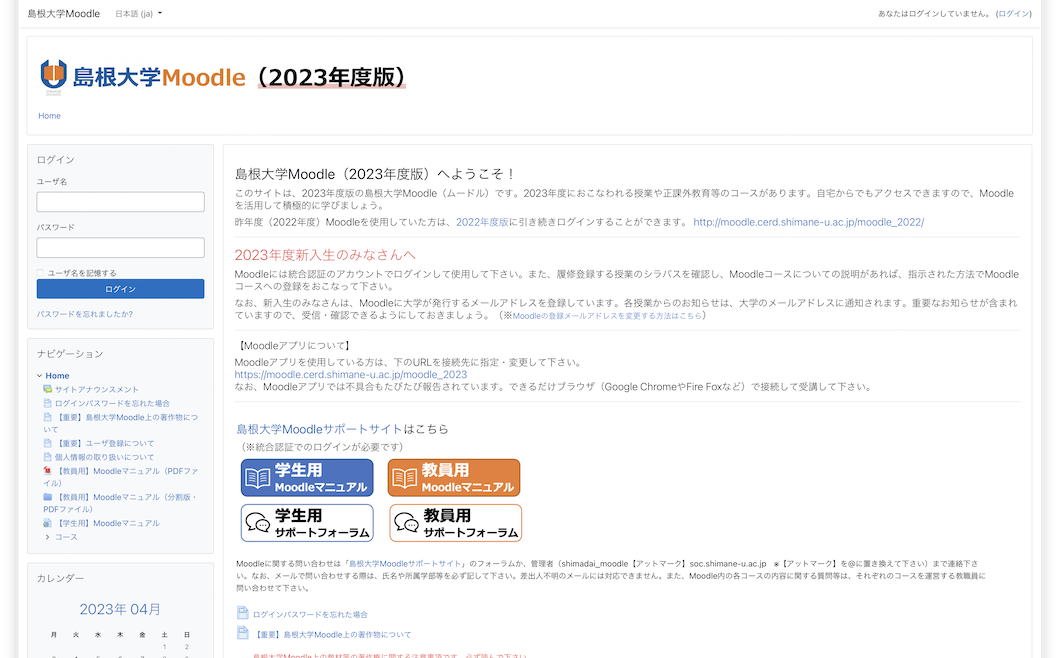This screenshot has width=1060, height=658.
Task: Click the ユーザ名 input field
Action: tap(120, 202)
